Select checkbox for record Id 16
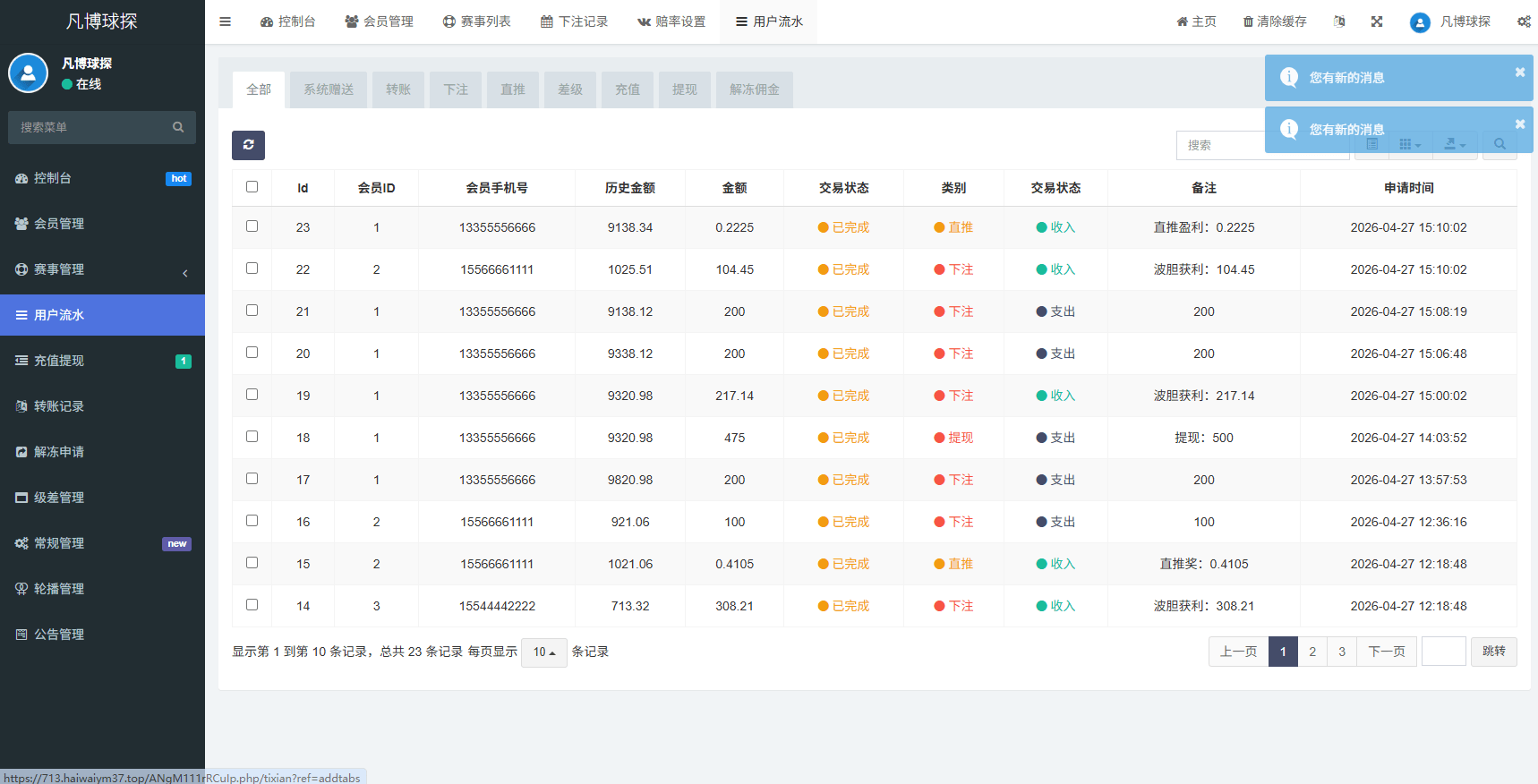The height and width of the screenshot is (784, 1538). click(x=252, y=521)
